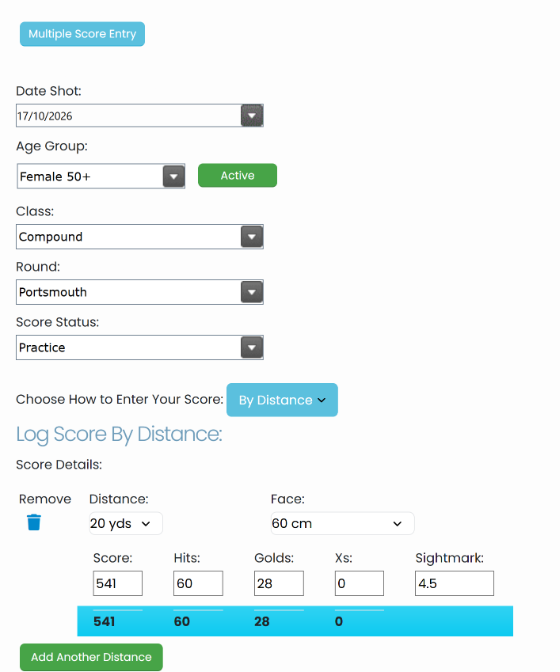Select the Xs input field
Viewport: 560px width, 672px height.
[359, 583]
